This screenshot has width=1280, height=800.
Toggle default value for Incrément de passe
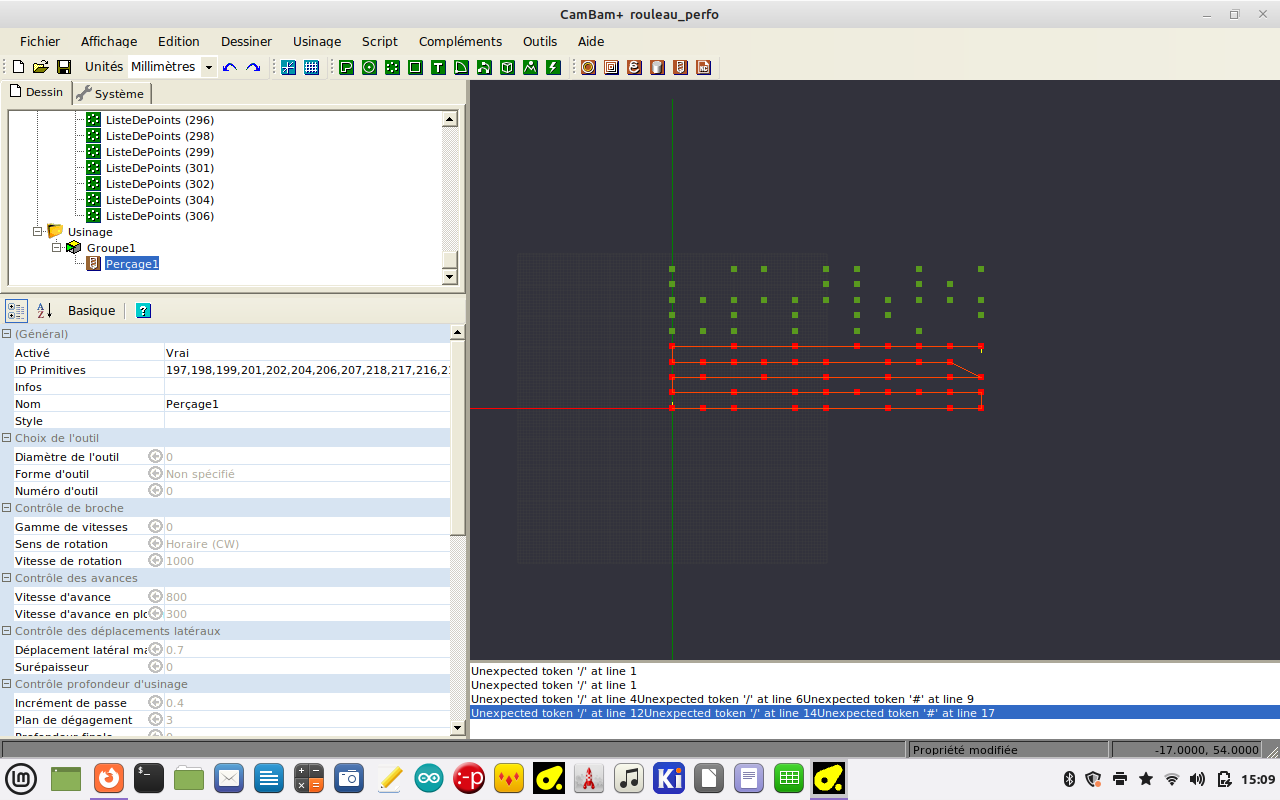click(x=155, y=703)
